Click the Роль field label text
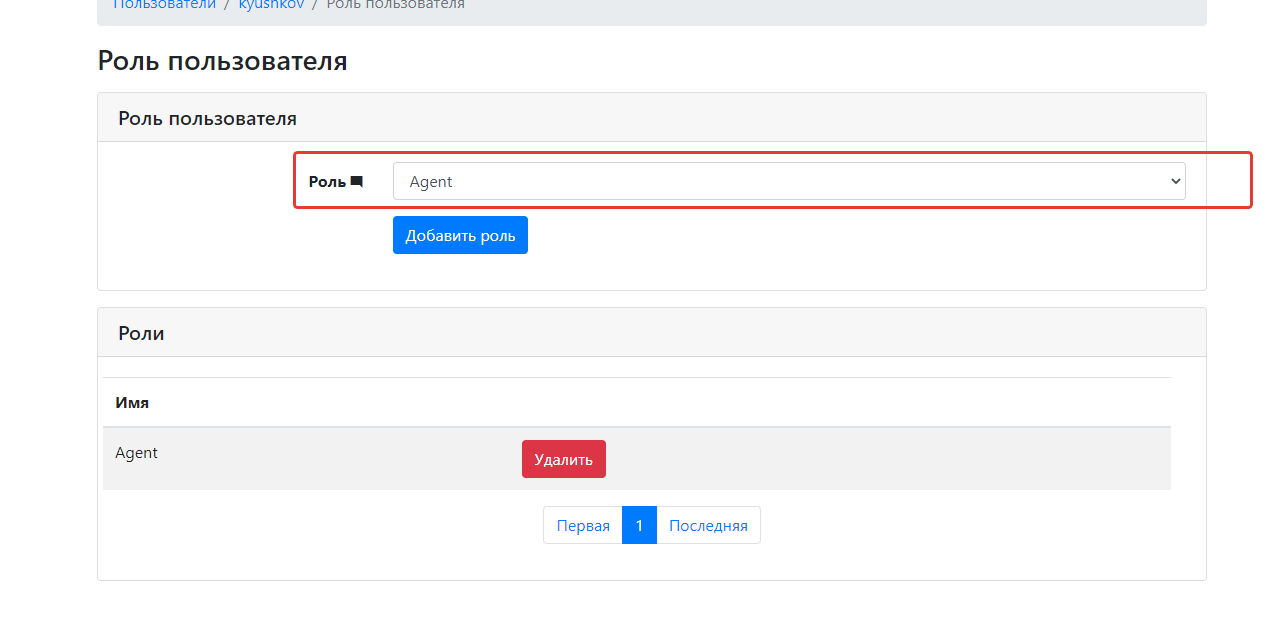 (x=327, y=182)
